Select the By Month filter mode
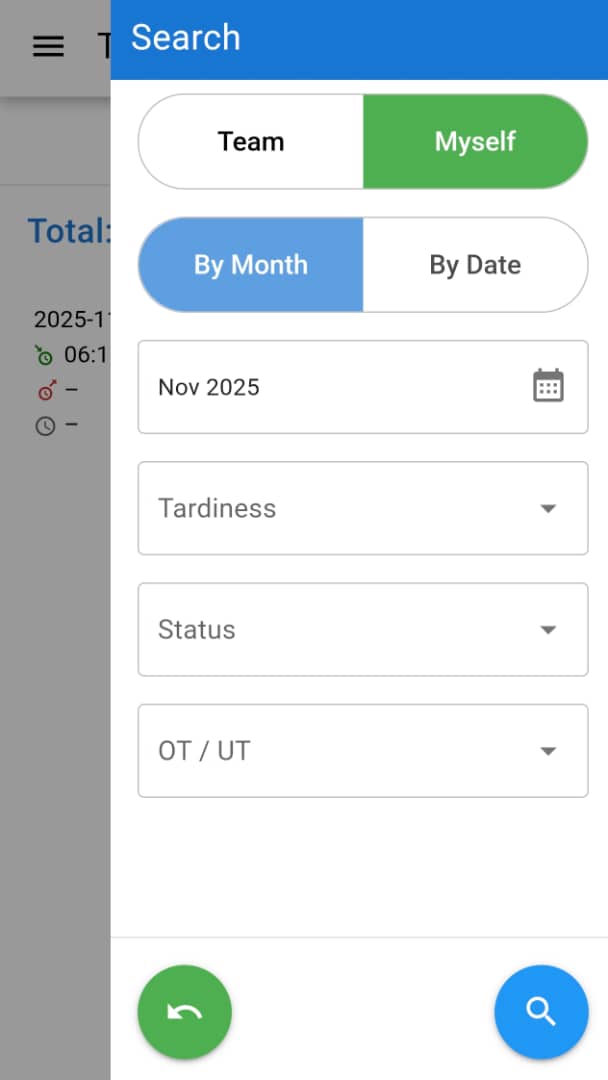The image size is (608, 1080). pyautogui.click(x=251, y=265)
